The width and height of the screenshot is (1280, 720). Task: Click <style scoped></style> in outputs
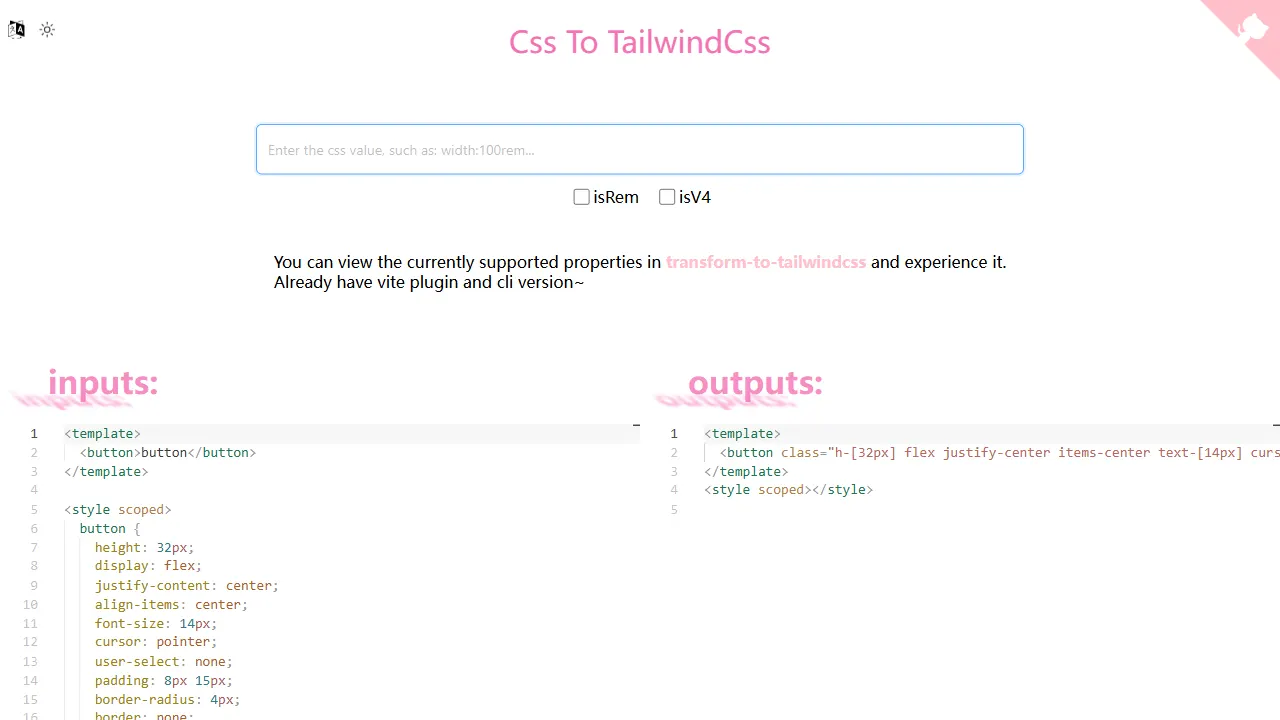(789, 490)
